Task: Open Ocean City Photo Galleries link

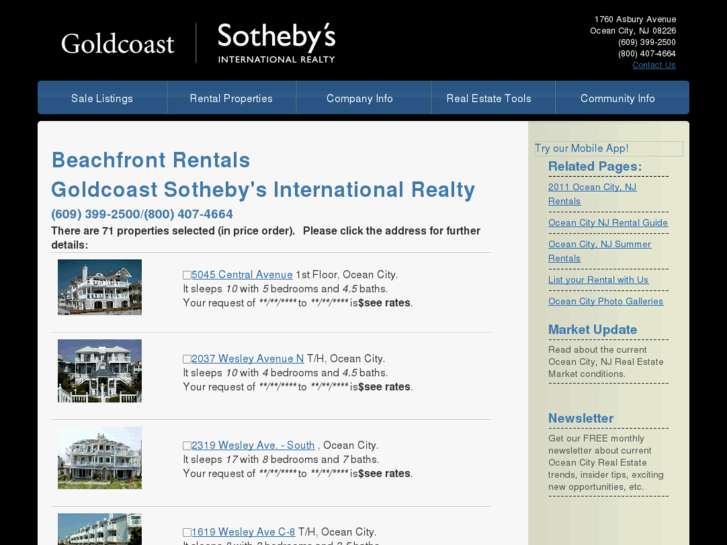Action: pos(606,301)
